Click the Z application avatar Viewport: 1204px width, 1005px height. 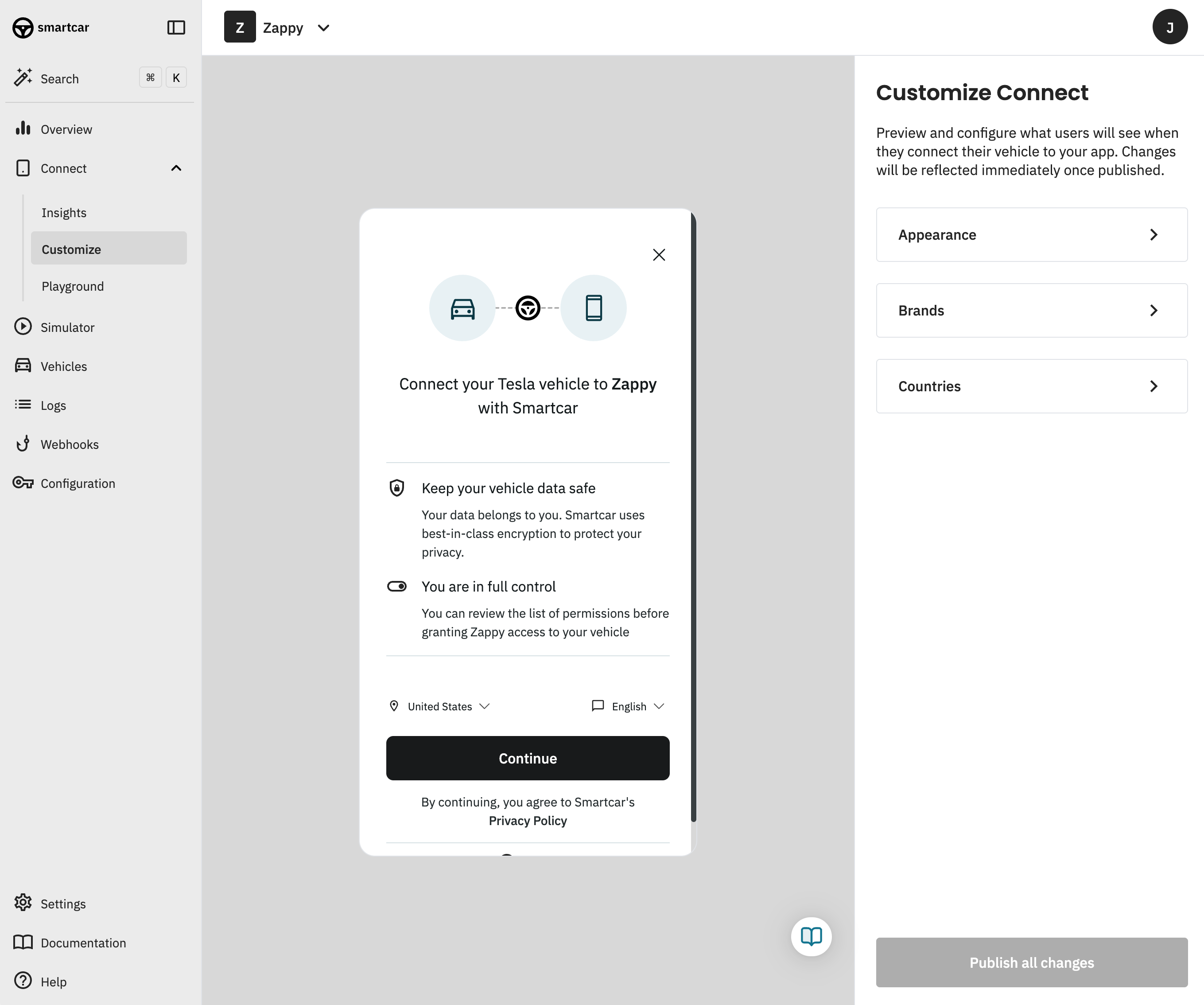coord(240,27)
